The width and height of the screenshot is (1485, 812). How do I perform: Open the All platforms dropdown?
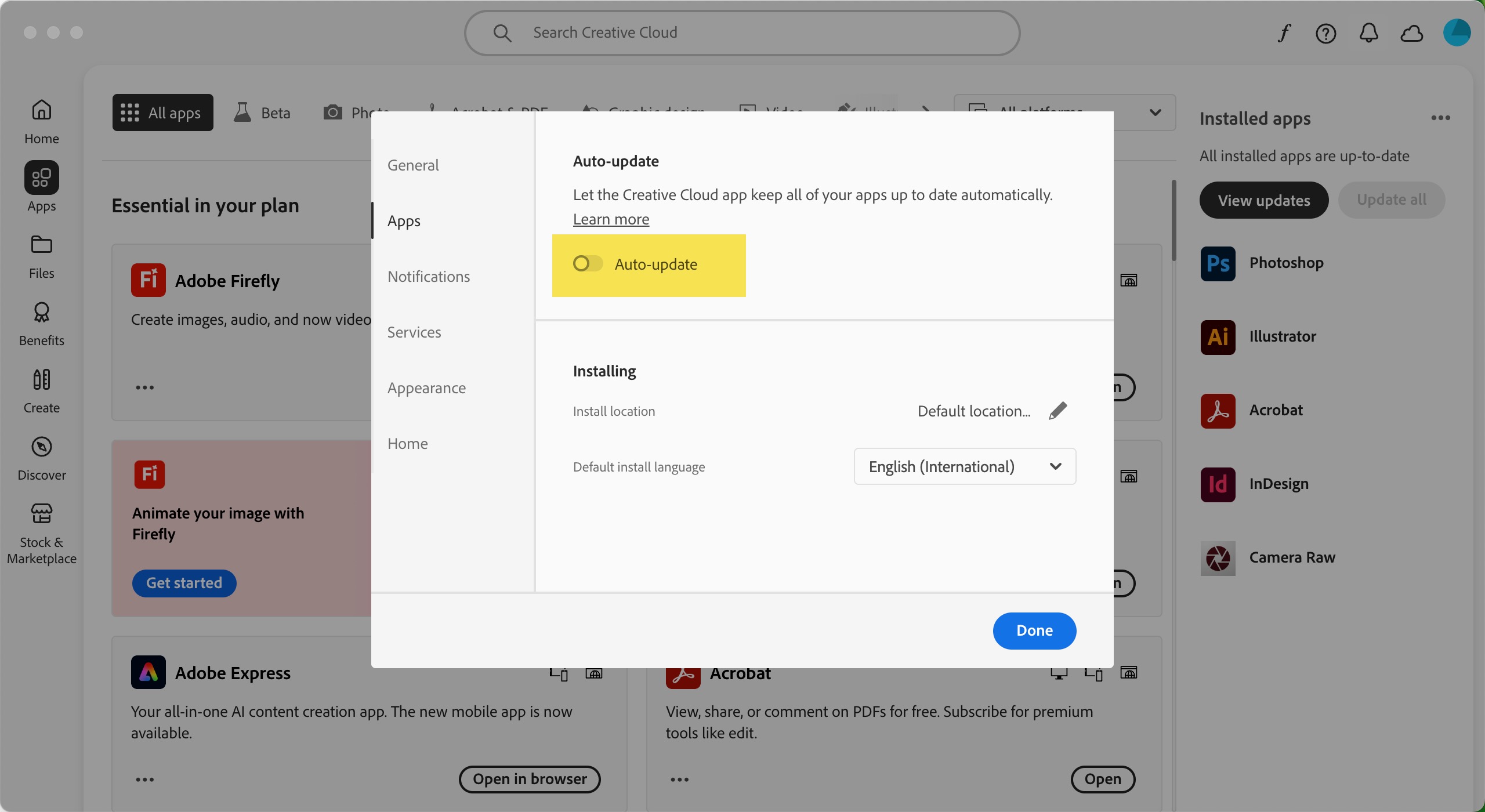tap(1064, 113)
